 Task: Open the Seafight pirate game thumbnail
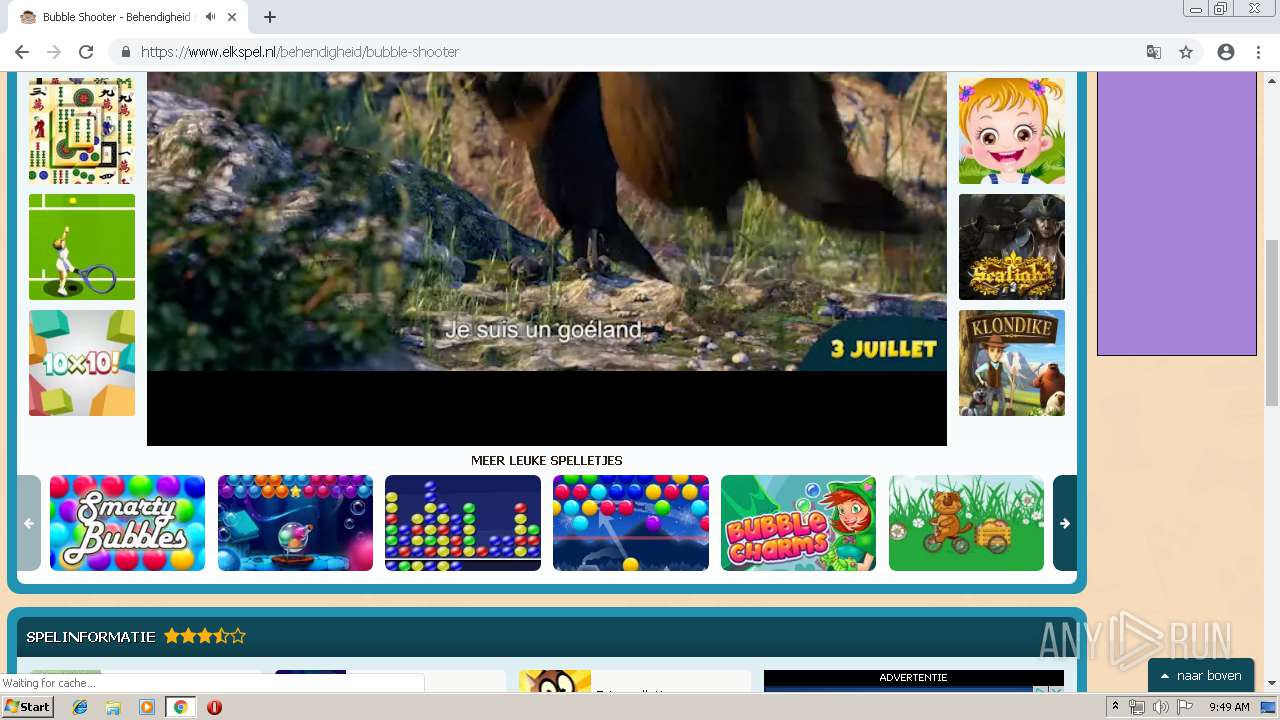click(x=1012, y=247)
